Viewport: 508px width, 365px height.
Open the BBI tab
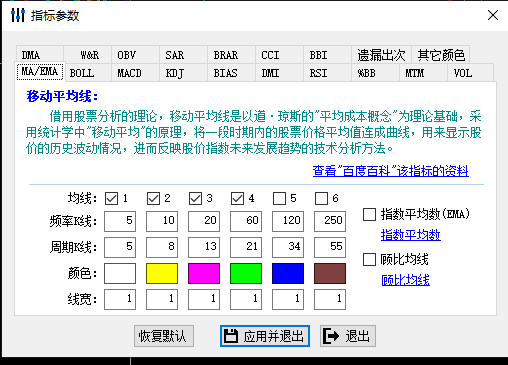pos(327,55)
